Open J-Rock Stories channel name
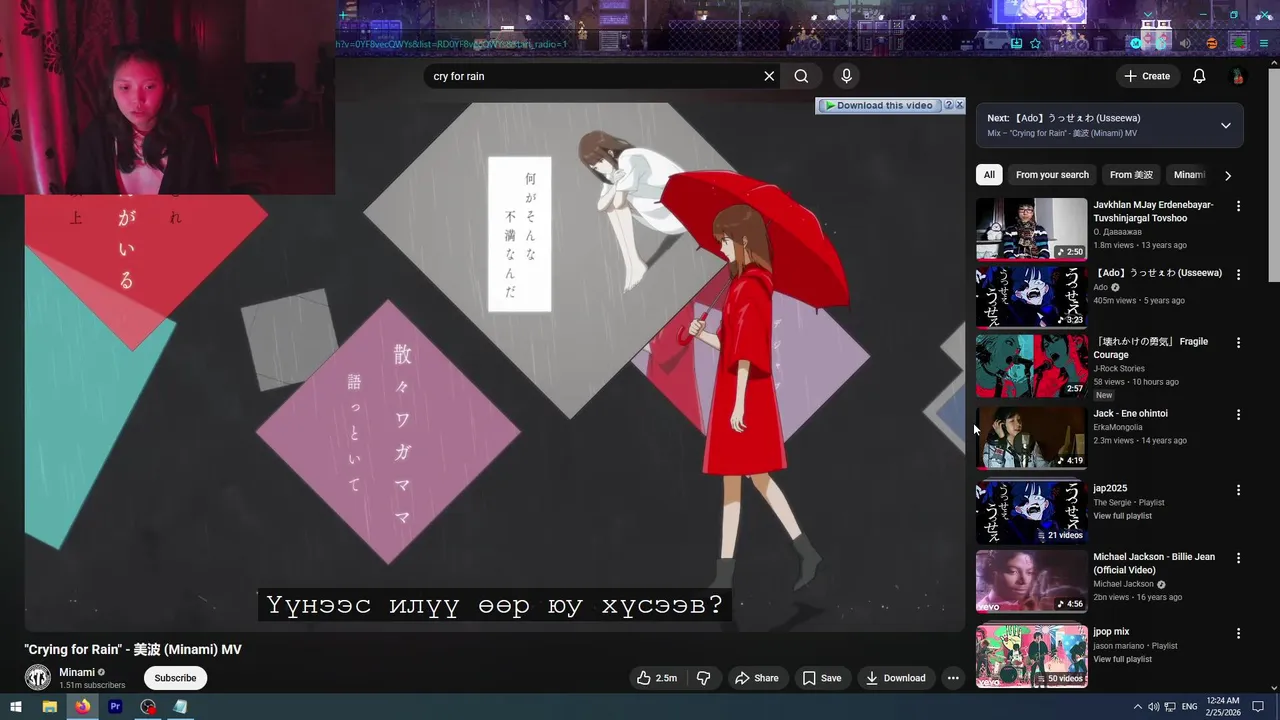The image size is (1280, 720). coord(1119,368)
